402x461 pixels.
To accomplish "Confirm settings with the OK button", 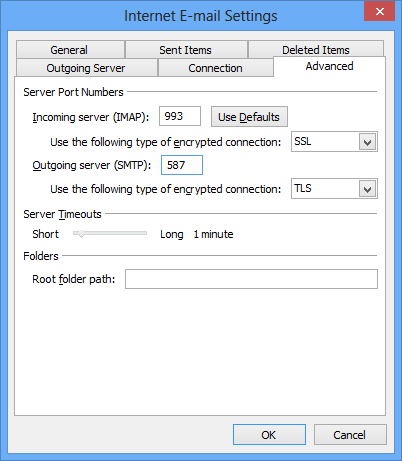I will pyautogui.click(x=269, y=435).
